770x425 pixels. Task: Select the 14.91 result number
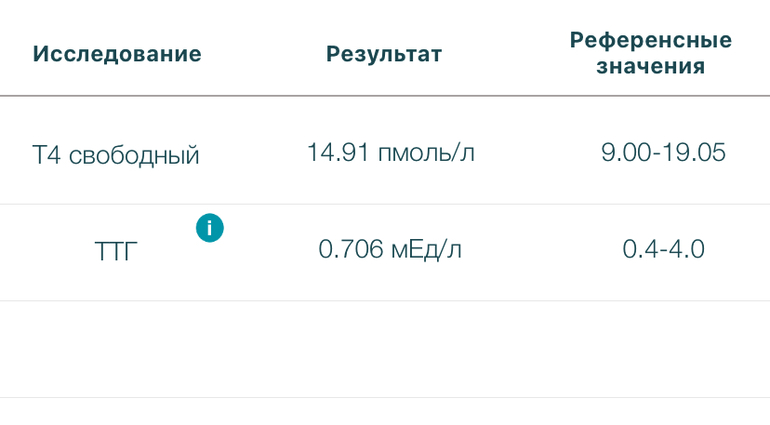pos(338,153)
